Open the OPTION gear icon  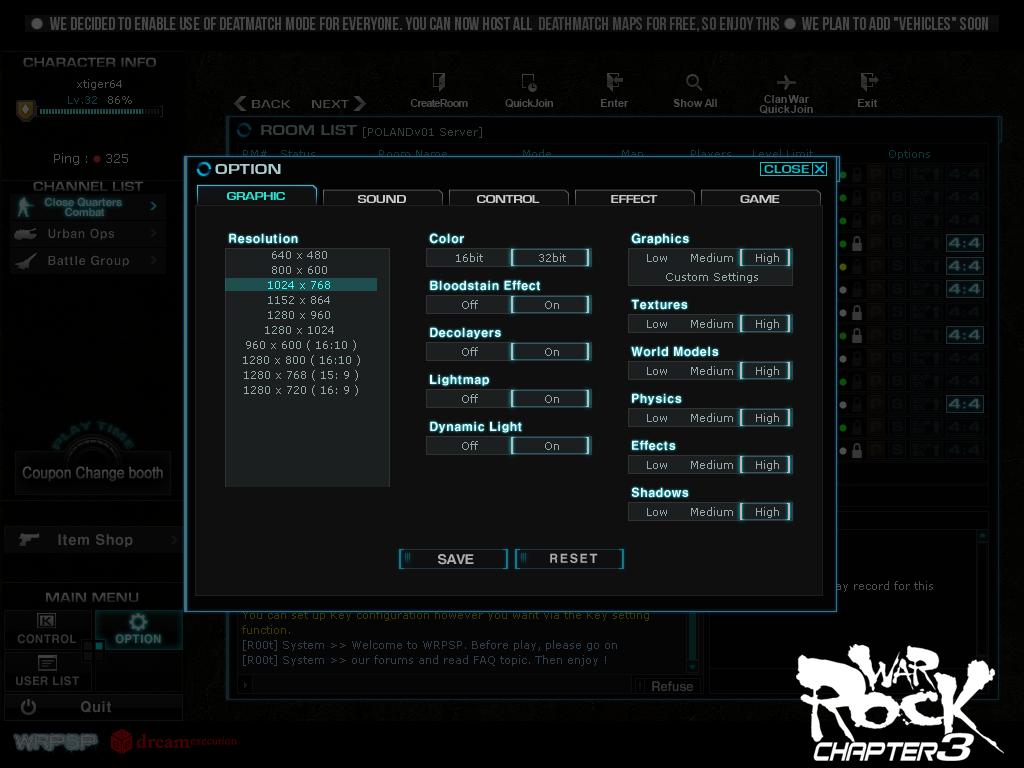click(138, 620)
